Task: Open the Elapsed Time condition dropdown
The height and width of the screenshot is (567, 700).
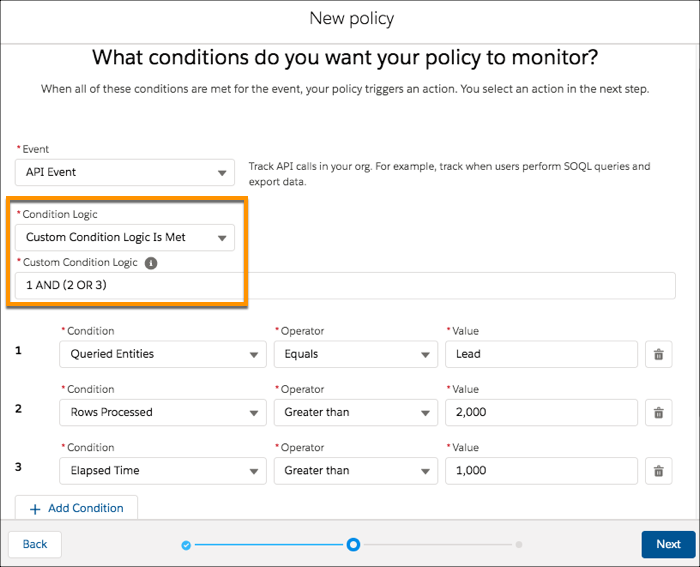Action: tap(163, 471)
